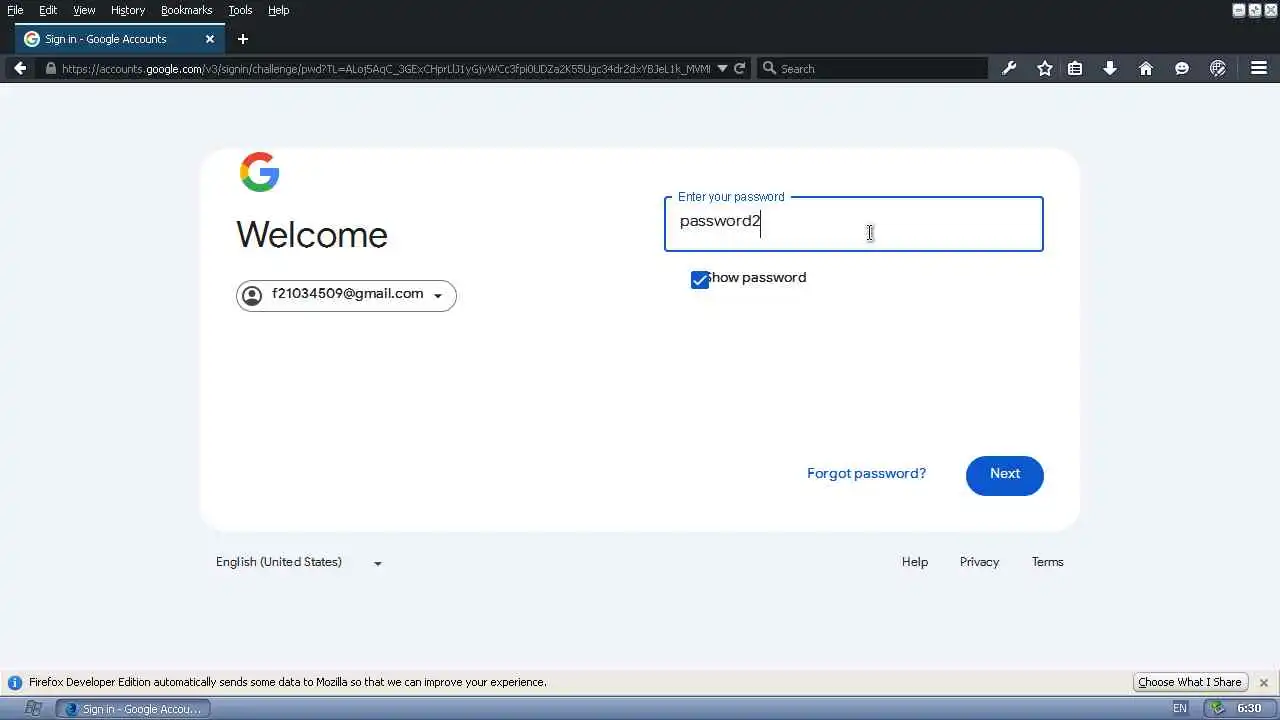Select the Sign in - Google Accounts tab
The height and width of the screenshot is (720, 1280).
[120, 39]
